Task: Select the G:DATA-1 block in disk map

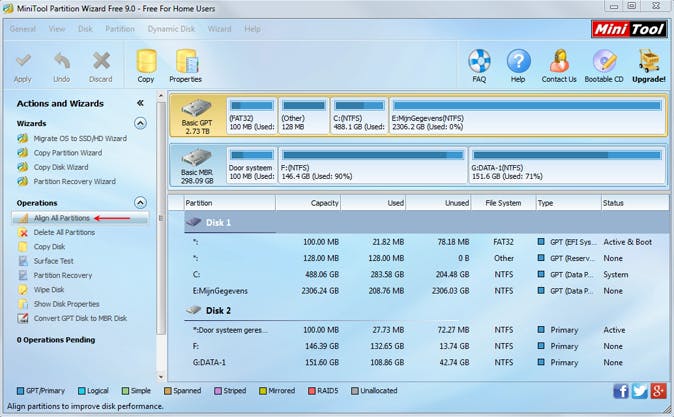Action: tap(567, 165)
